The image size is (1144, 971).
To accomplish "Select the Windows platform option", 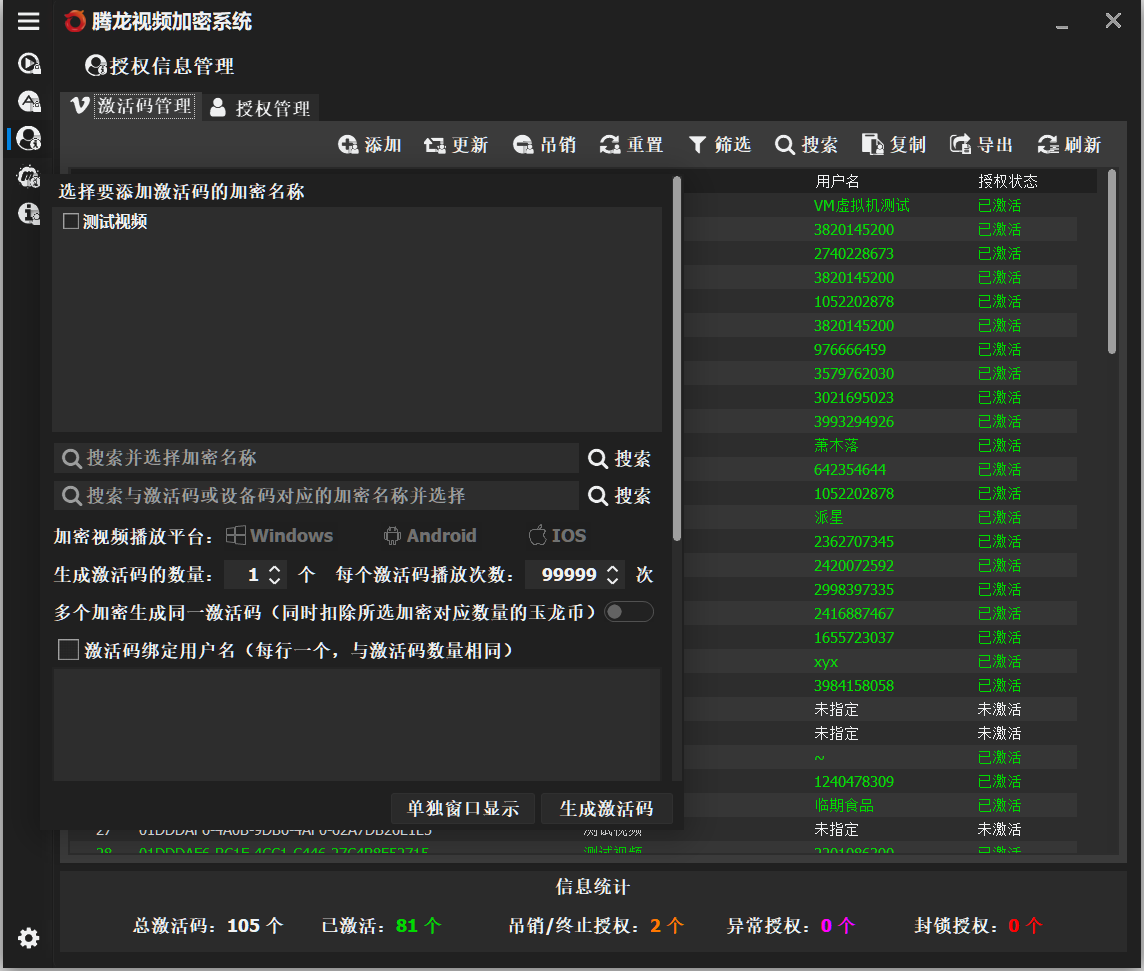I will point(279,535).
